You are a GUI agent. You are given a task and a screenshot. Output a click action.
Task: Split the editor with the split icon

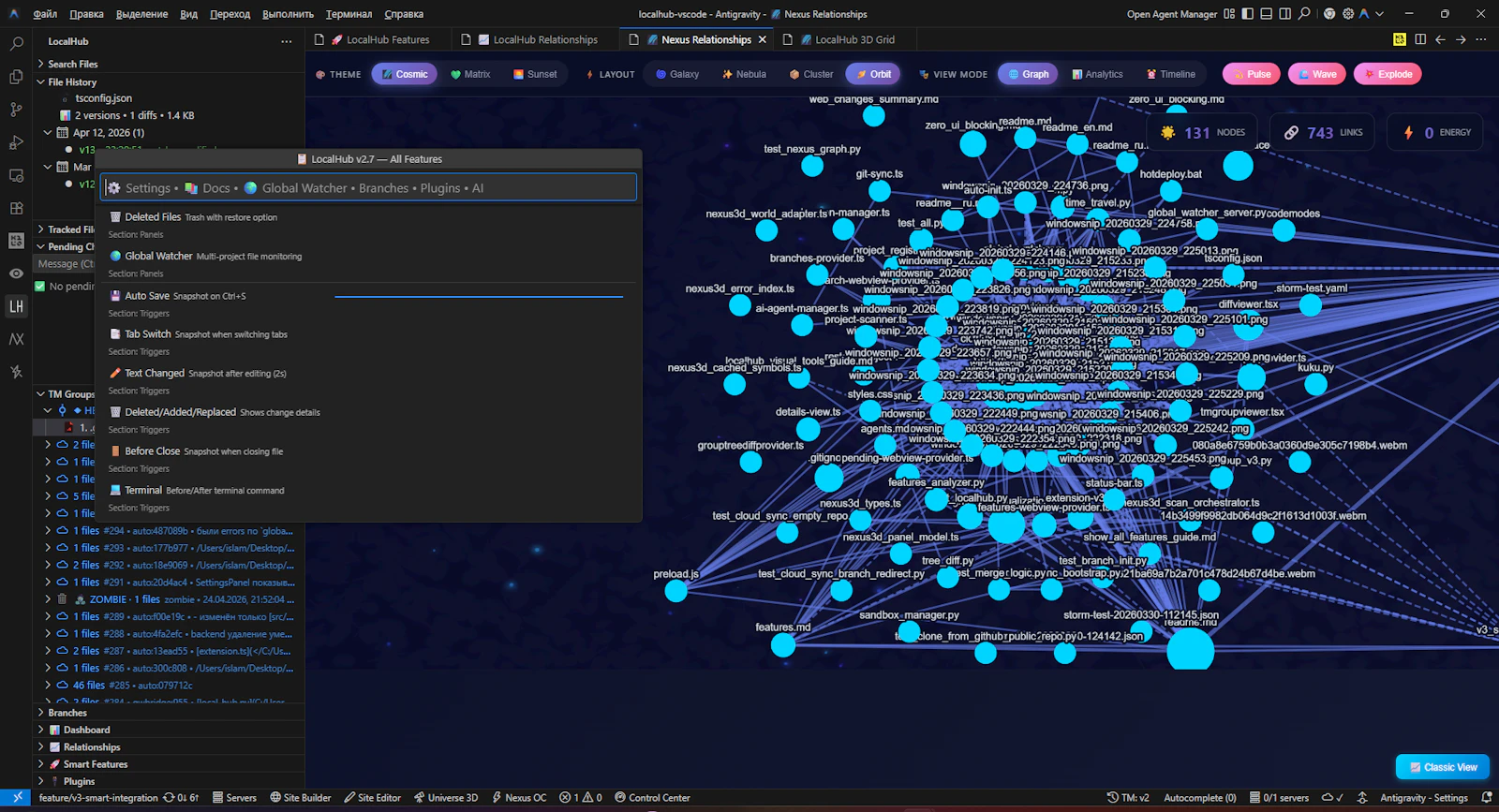[1420, 39]
